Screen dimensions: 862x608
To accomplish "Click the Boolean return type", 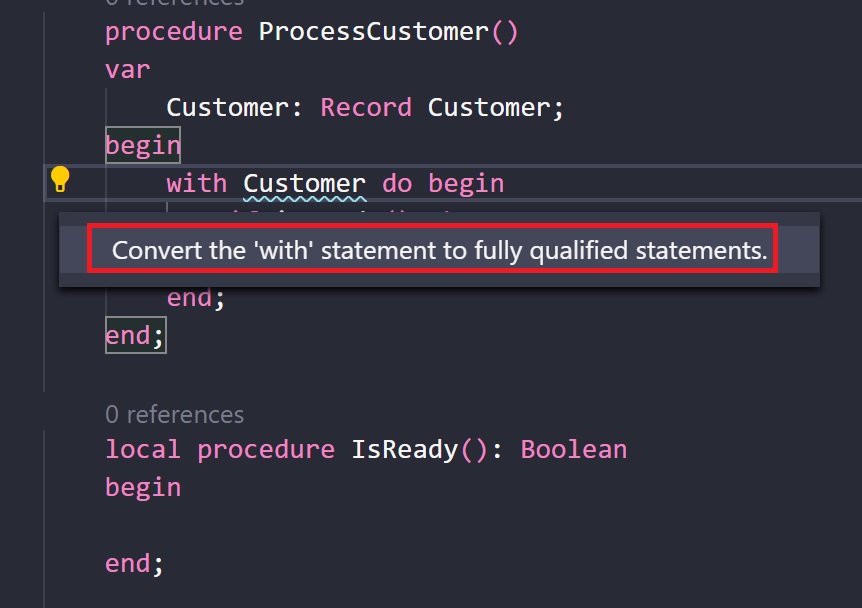I will [573, 449].
